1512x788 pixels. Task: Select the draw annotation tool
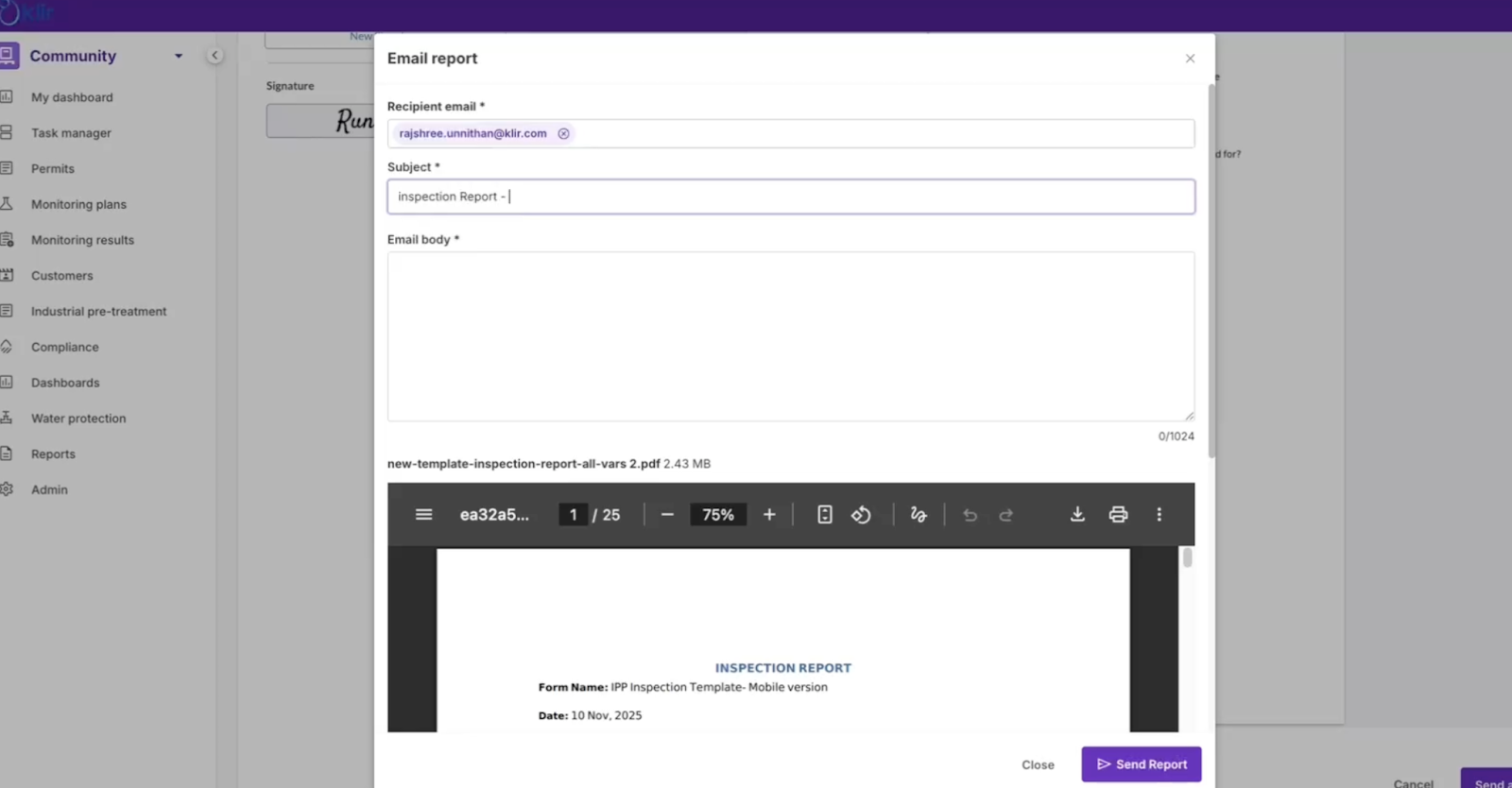pyautogui.click(x=918, y=515)
